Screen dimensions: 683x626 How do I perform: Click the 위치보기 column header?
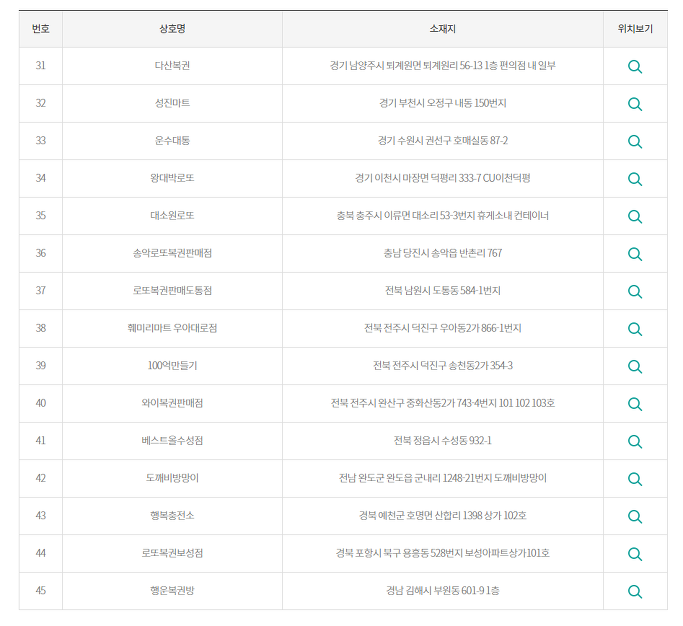(635, 29)
